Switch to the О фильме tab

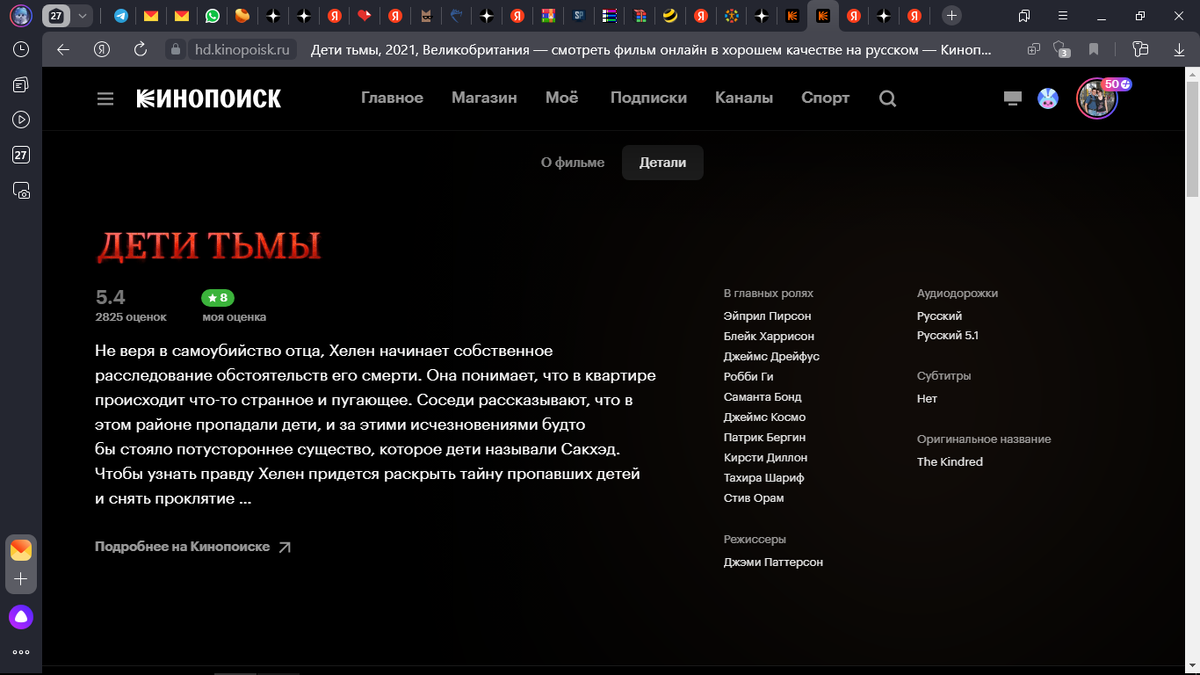coord(573,162)
